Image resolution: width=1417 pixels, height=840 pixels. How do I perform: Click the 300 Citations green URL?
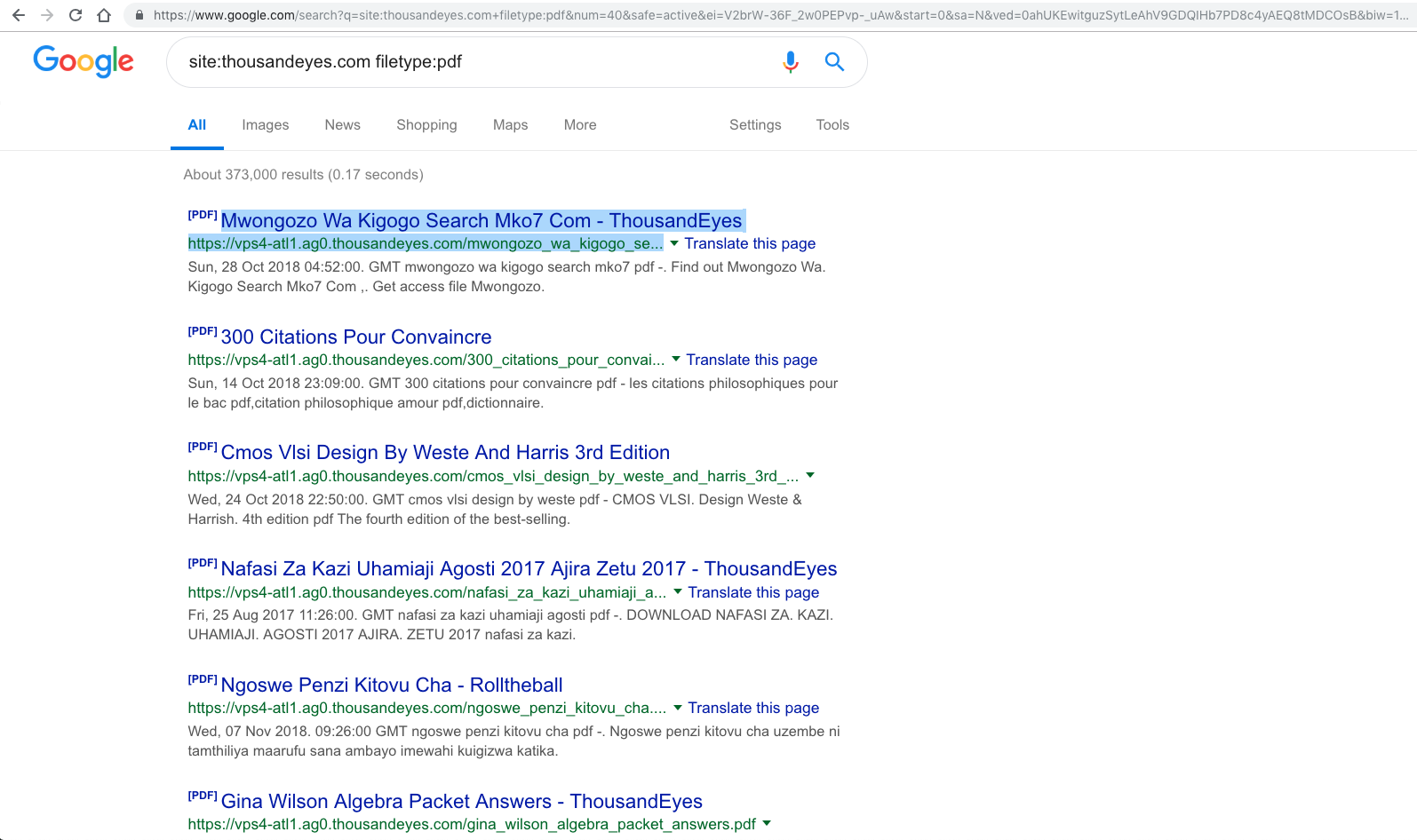pyautogui.click(x=426, y=360)
